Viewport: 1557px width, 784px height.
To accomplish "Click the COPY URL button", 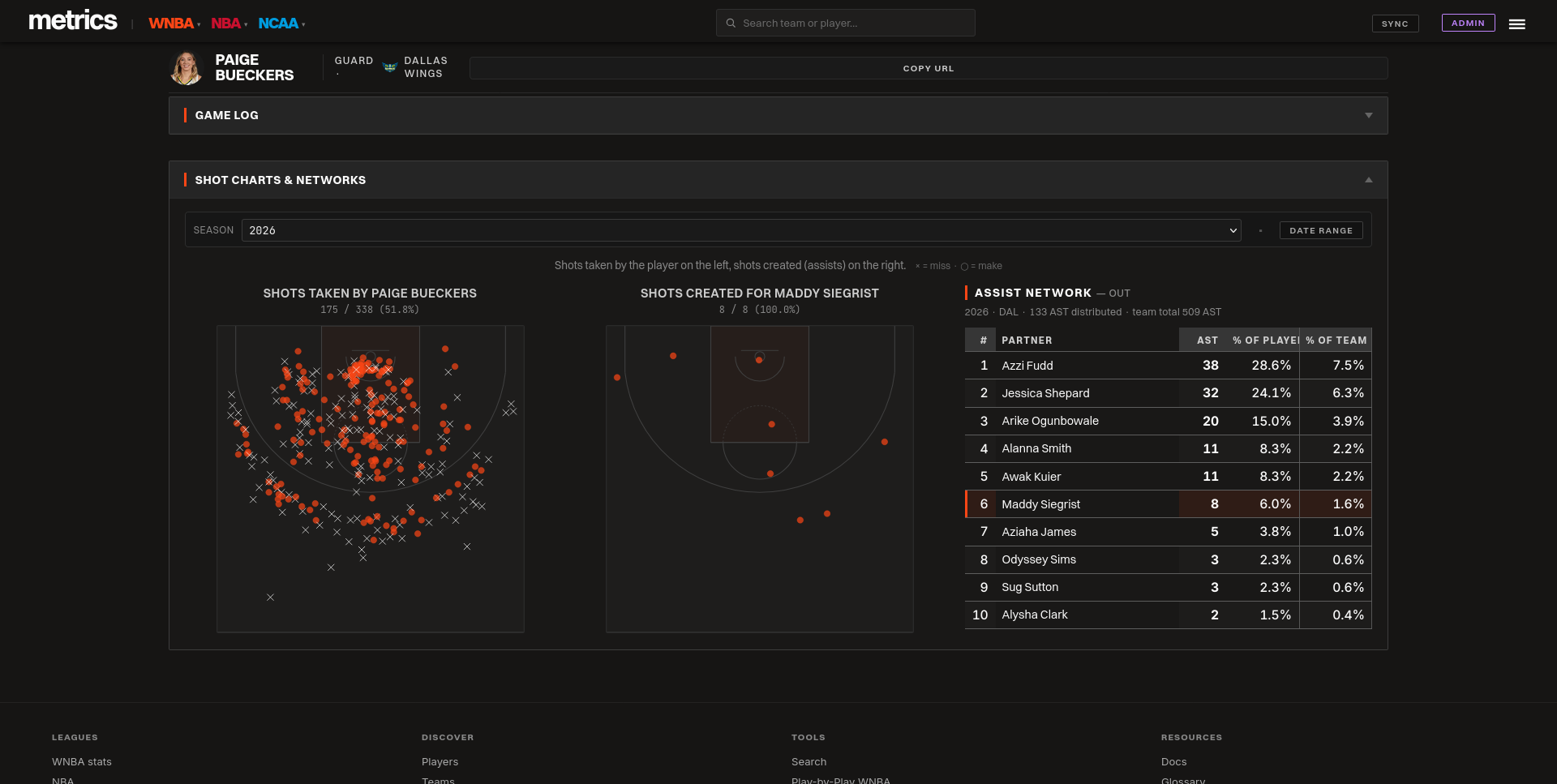I will 929,68.
